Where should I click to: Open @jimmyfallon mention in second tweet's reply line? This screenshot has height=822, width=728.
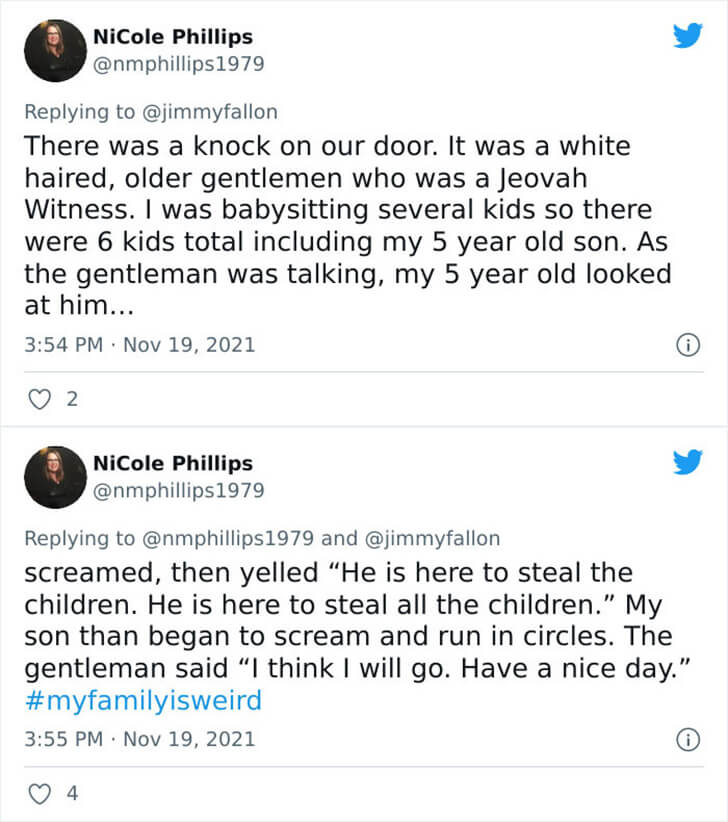(432, 538)
